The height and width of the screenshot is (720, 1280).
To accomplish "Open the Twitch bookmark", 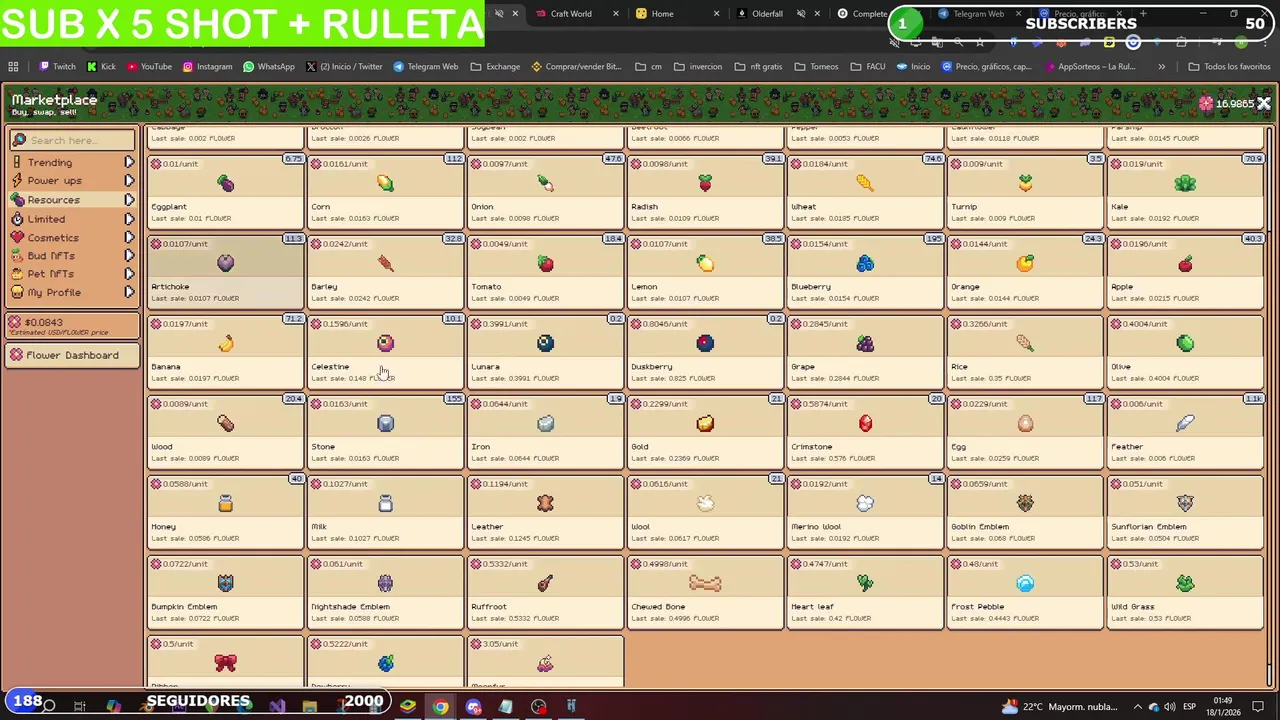I will pyautogui.click(x=57, y=67).
